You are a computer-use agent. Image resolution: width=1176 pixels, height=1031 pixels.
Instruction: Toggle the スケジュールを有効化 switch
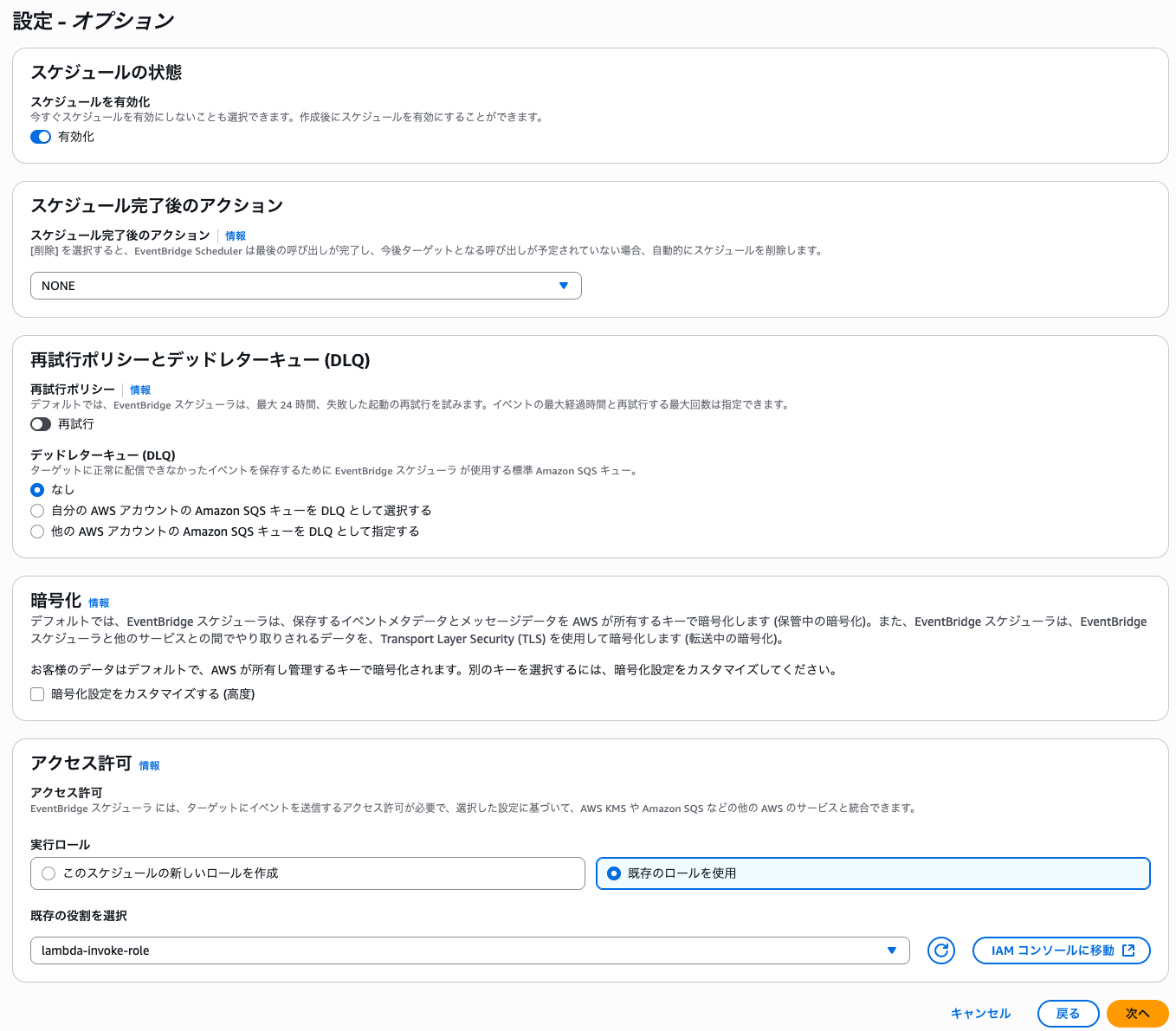41,137
